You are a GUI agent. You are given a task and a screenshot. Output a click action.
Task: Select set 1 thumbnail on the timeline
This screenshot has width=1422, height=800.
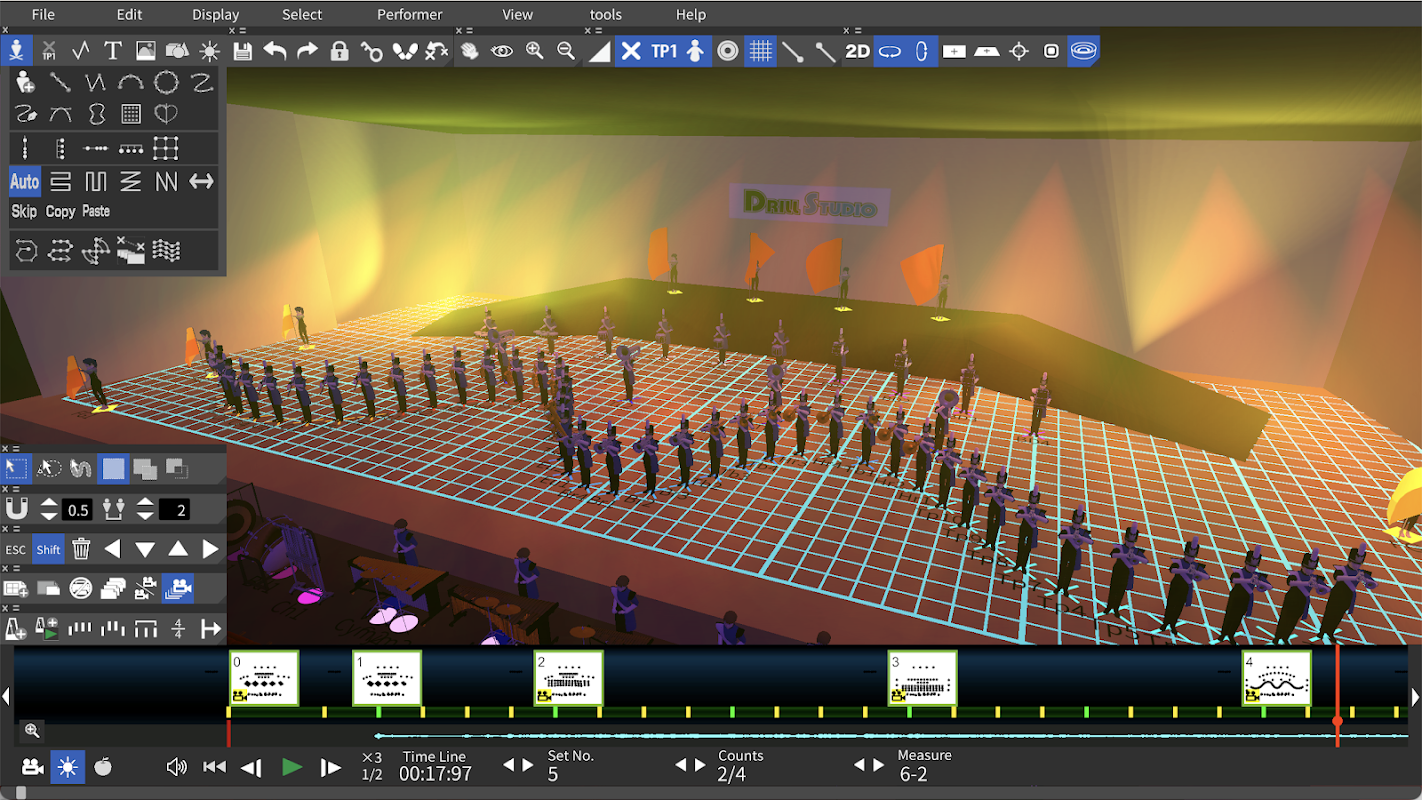point(387,678)
